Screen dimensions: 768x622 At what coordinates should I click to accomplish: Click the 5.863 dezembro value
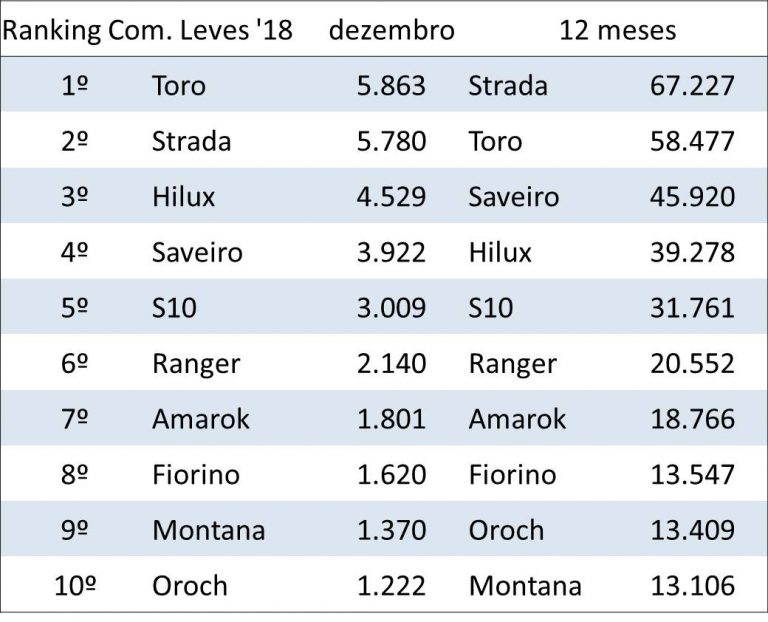coord(391,86)
